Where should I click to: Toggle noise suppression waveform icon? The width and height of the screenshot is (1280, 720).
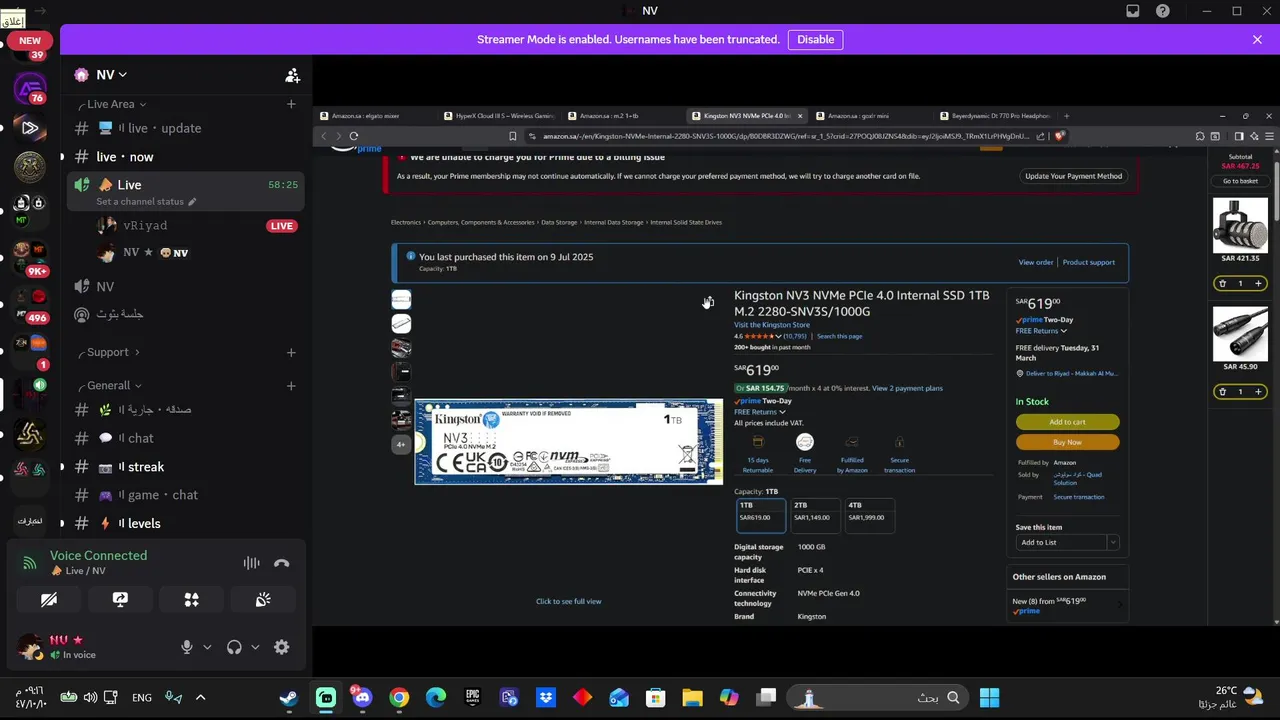(x=251, y=563)
